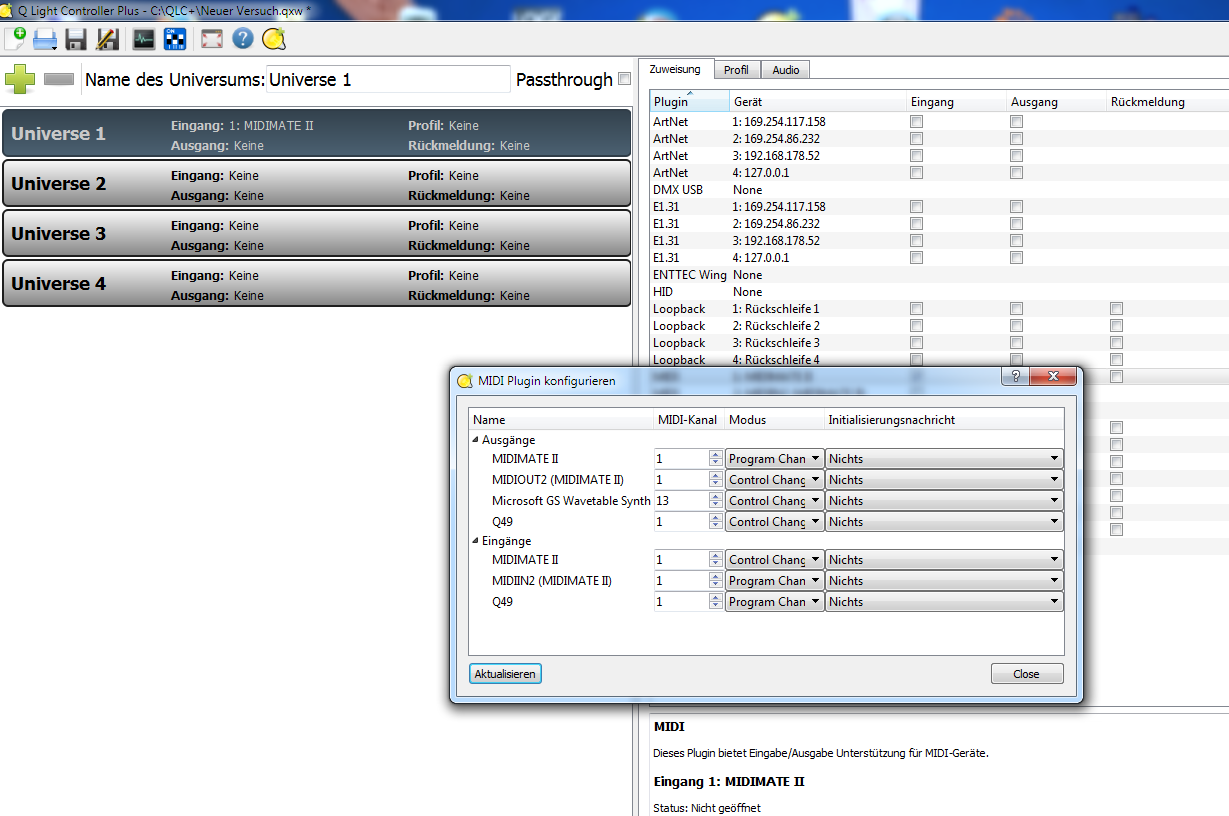1229x816 pixels.
Task: Select the Microsoft GS Wavetable Synth row
Action: click(x=571, y=501)
